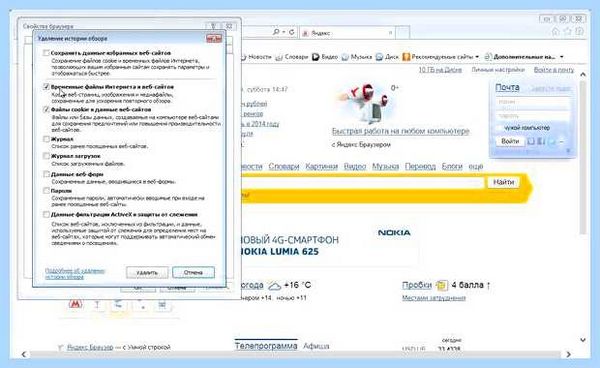
Task: Click the help question mark in Свойства браузера
Action: (214, 26)
